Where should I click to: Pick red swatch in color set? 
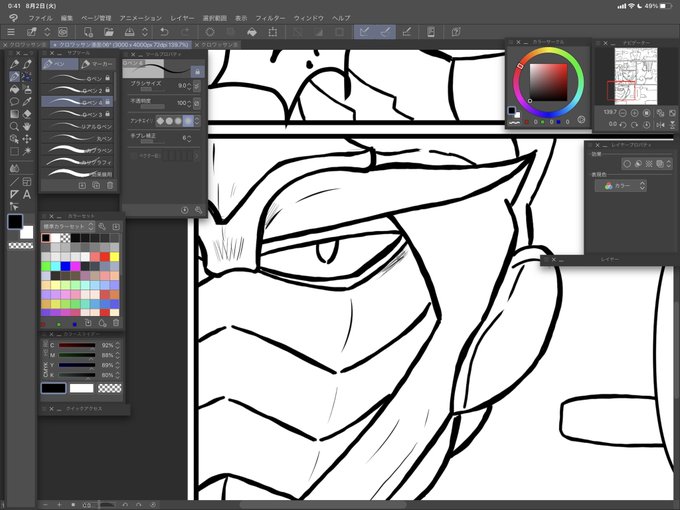[105, 256]
